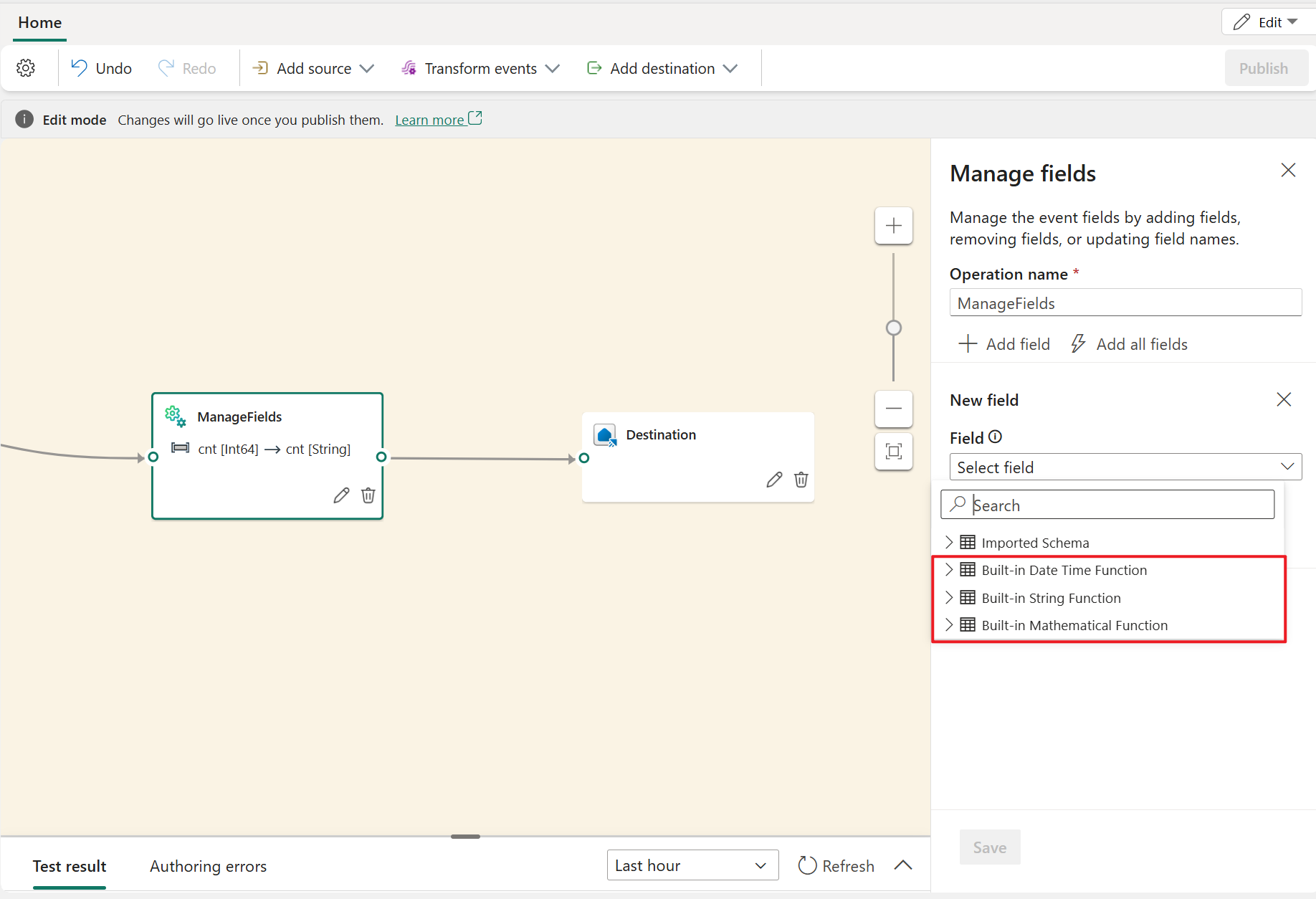
Task: Click the Field info icon
Action: pos(995,437)
